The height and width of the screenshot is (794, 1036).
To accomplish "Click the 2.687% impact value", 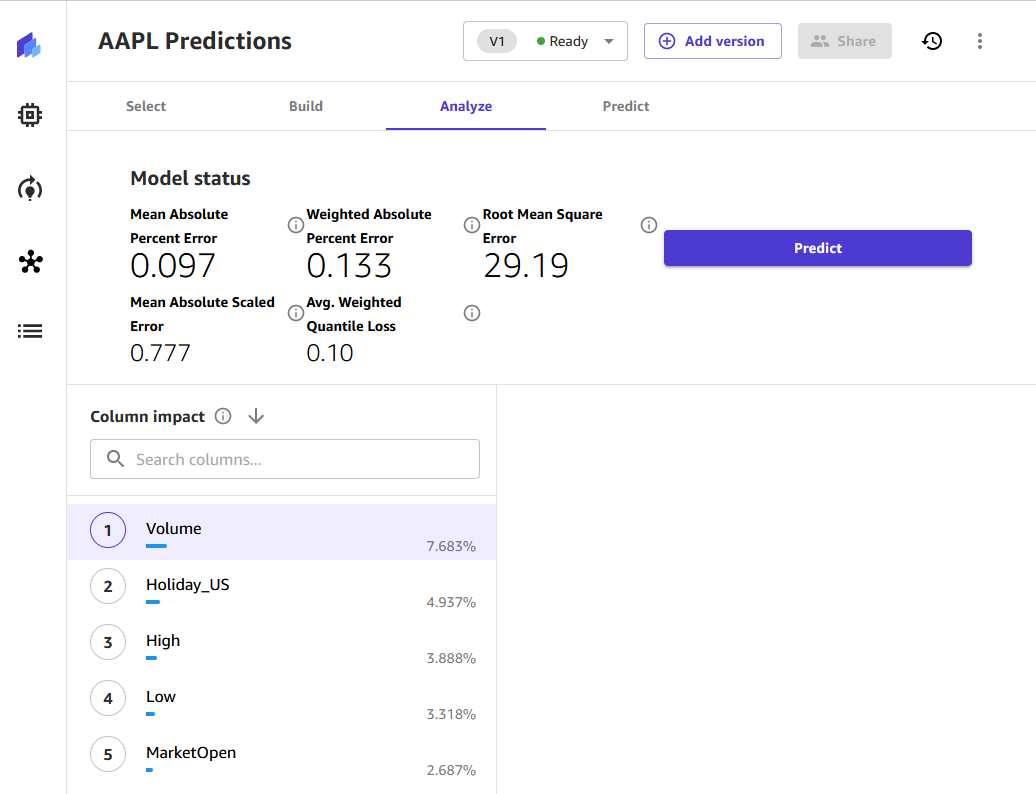I will pyautogui.click(x=451, y=770).
